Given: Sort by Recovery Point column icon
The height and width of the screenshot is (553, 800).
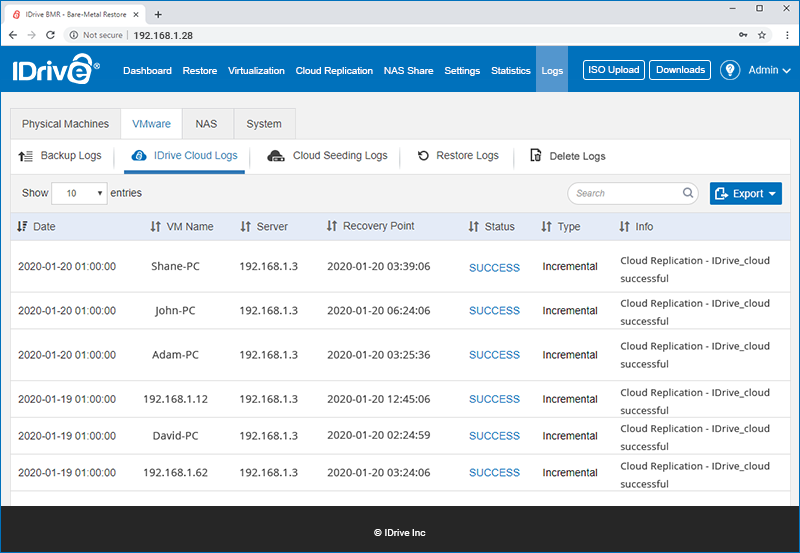Looking at the screenshot, I should point(332,226).
